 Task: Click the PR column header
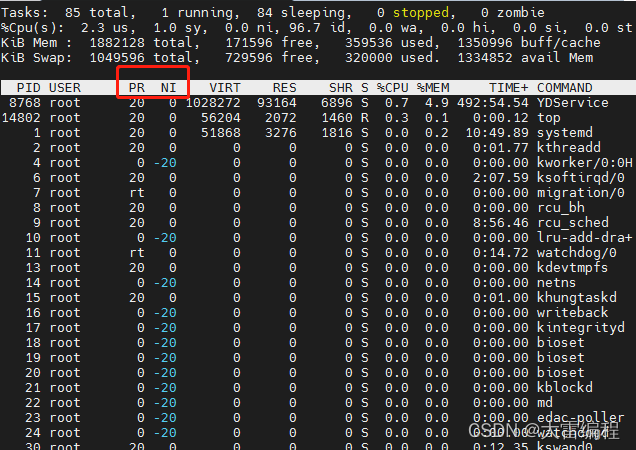pyautogui.click(x=137, y=88)
